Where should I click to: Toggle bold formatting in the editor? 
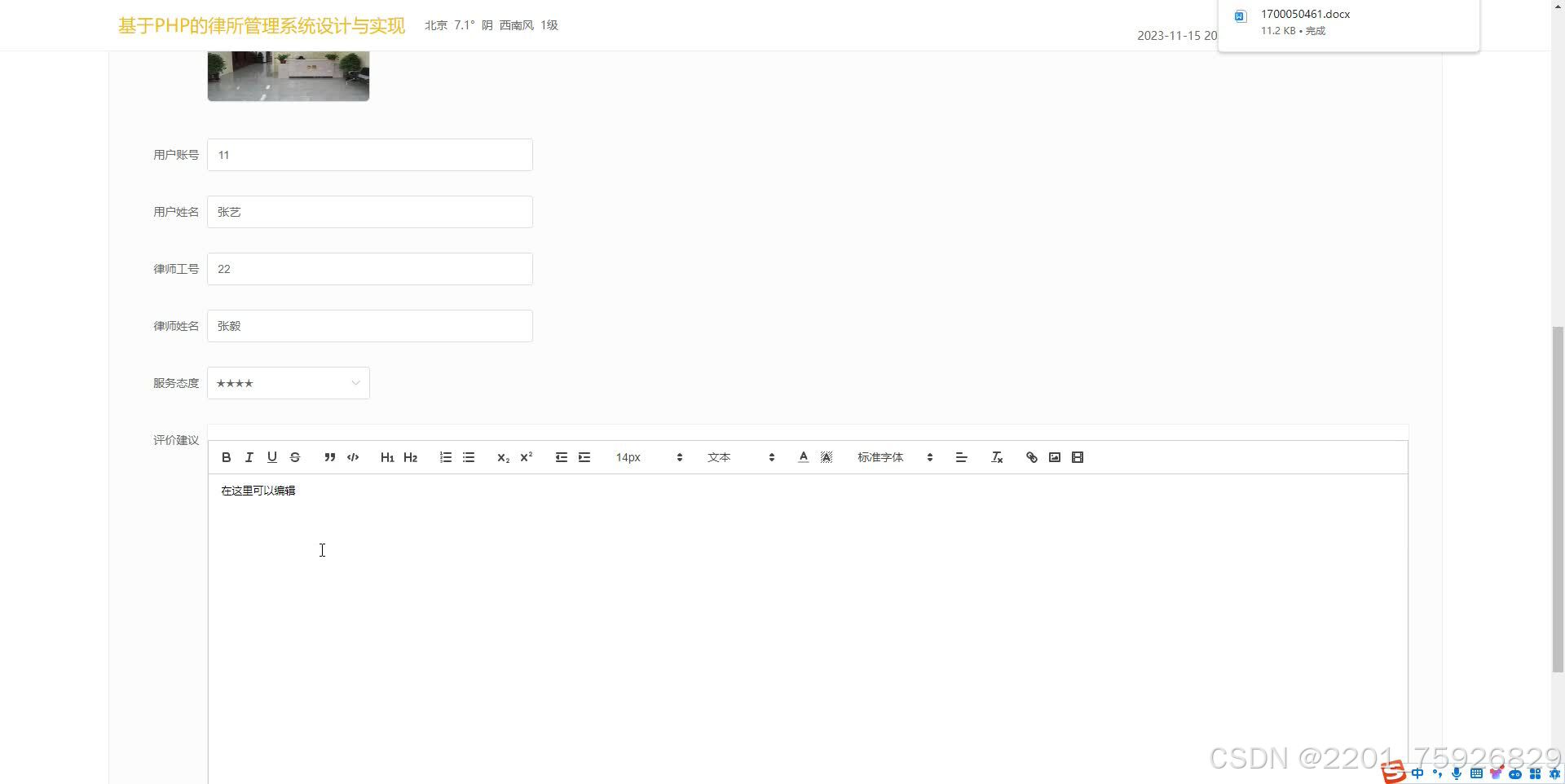(x=227, y=457)
